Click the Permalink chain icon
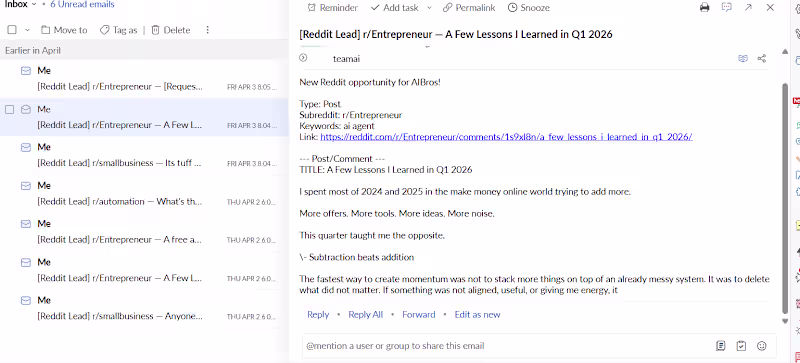800x363 pixels. point(447,8)
